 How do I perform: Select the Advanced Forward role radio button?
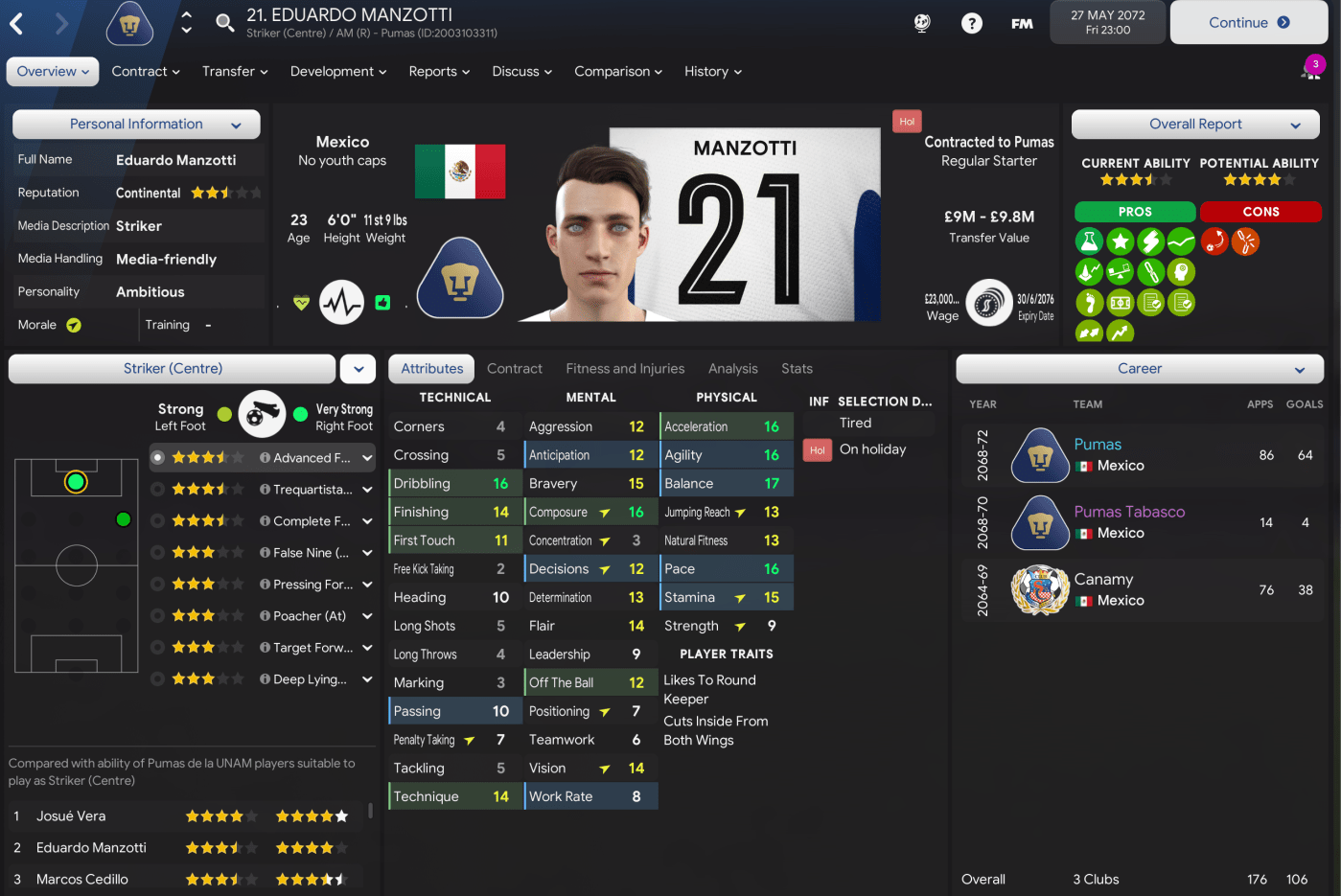pos(158,458)
